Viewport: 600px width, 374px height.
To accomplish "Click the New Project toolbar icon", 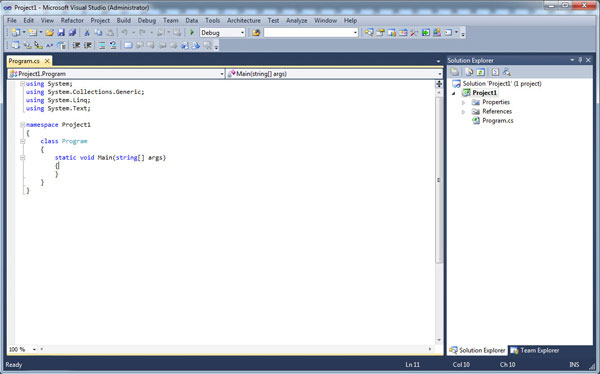I will point(16,33).
